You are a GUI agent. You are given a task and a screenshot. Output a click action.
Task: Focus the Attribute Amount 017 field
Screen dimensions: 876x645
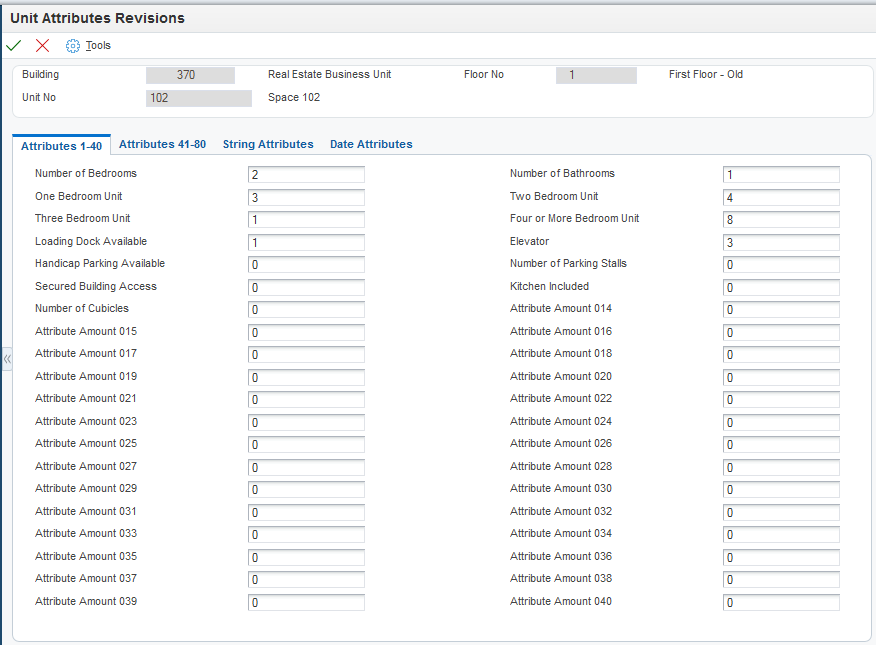(306, 355)
